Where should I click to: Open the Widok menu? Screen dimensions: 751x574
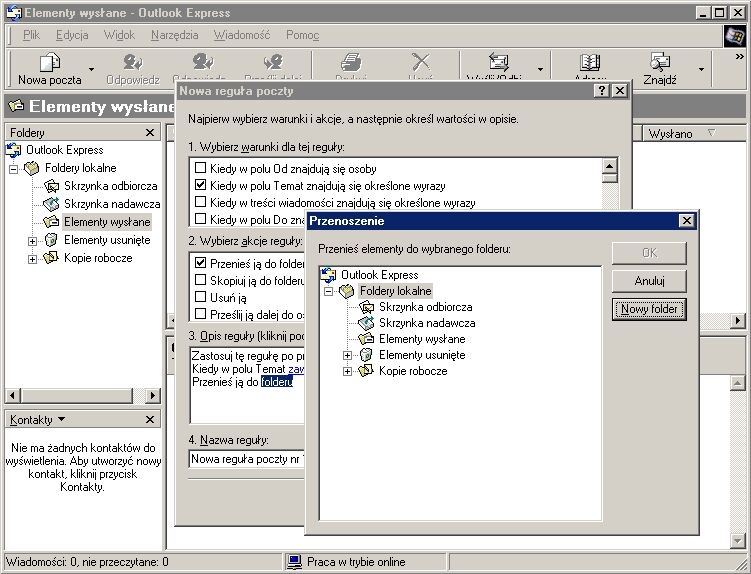point(119,35)
